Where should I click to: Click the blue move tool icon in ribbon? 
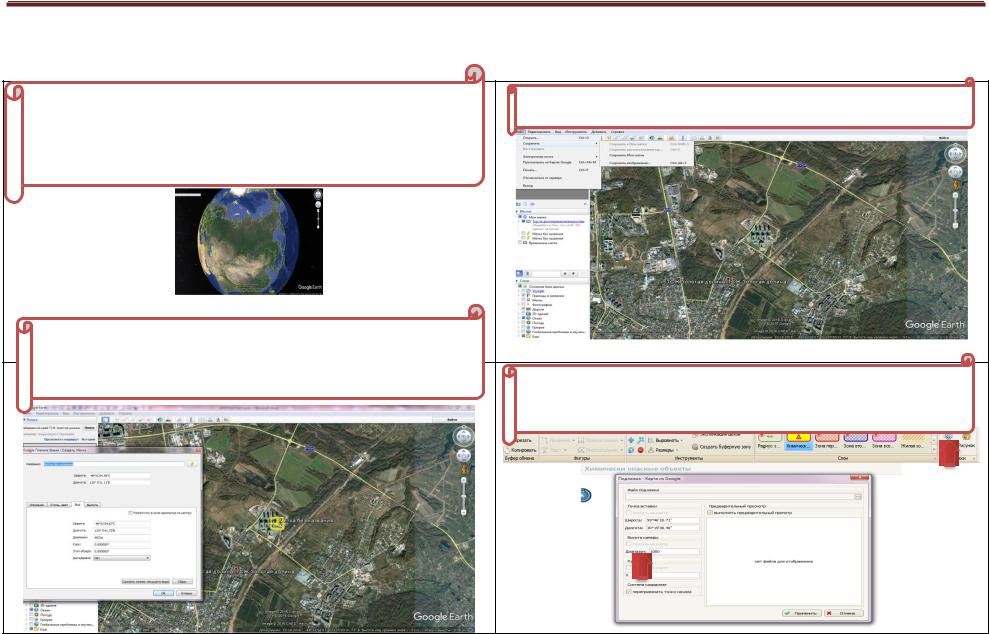[x=631, y=440]
